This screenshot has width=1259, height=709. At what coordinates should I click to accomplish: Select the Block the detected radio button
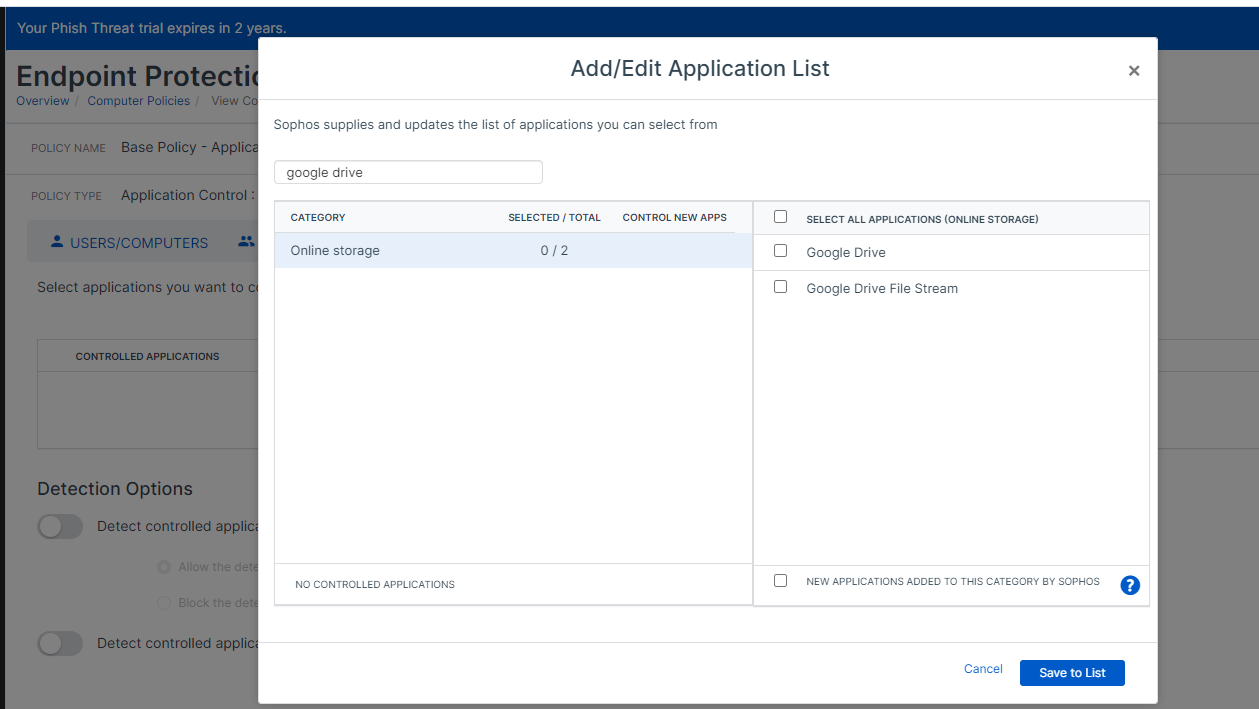[164, 603]
